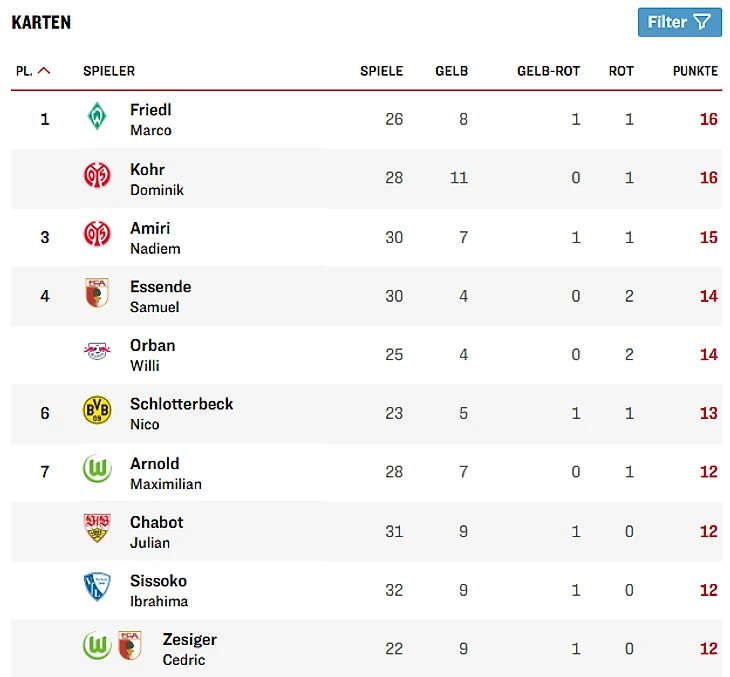Click the RB Leipzig logo beside Orban
Image resolution: width=730 pixels, height=677 pixels.
(x=97, y=353)
